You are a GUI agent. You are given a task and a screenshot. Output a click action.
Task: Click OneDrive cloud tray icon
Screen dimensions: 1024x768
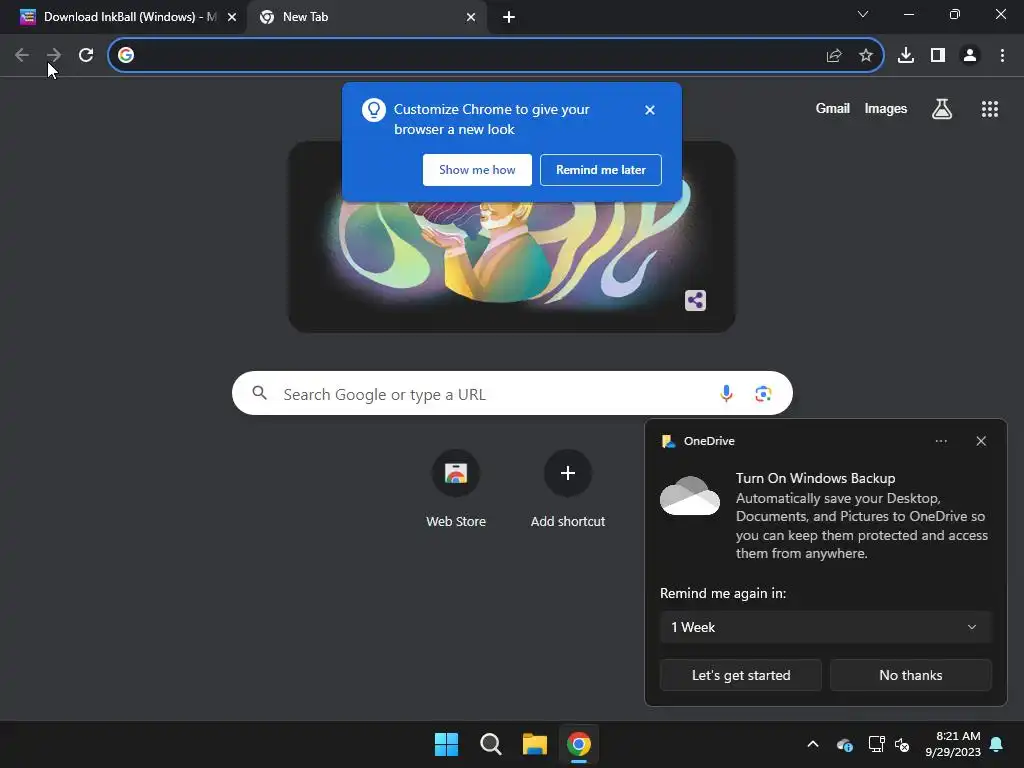844,744
